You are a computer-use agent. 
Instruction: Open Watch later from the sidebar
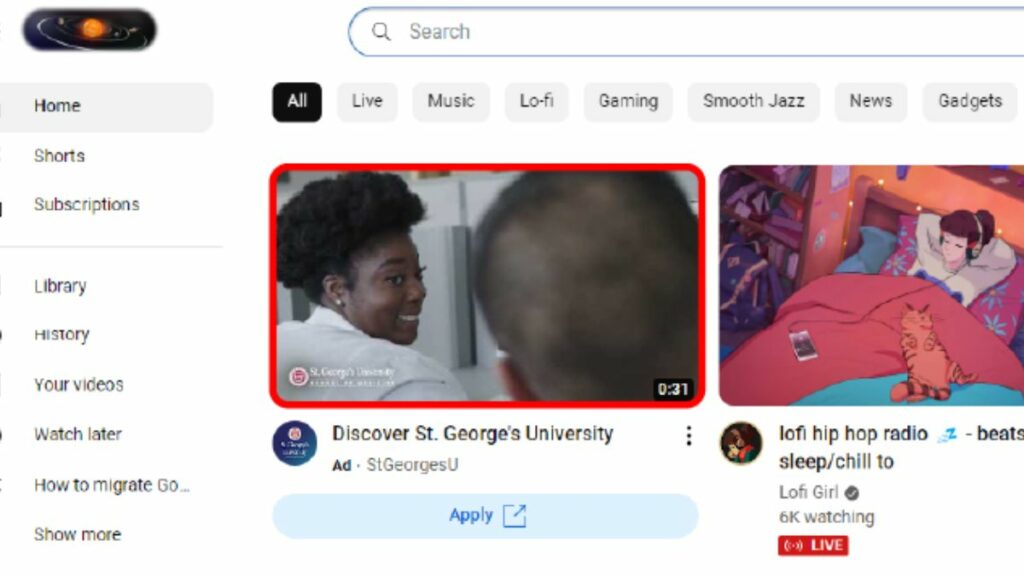click(78, 434)
